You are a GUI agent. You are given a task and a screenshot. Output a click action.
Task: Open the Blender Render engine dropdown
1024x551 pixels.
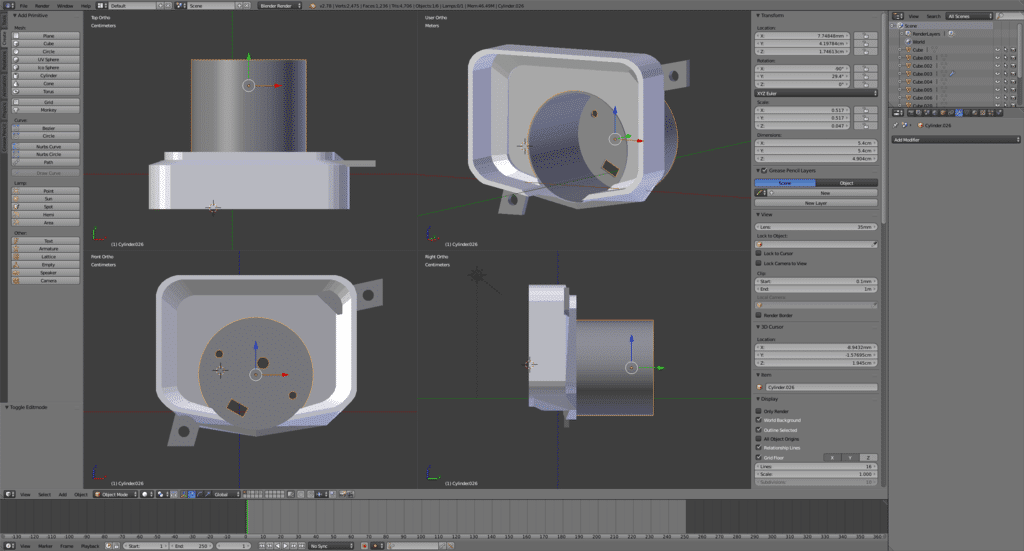point(281,5)
